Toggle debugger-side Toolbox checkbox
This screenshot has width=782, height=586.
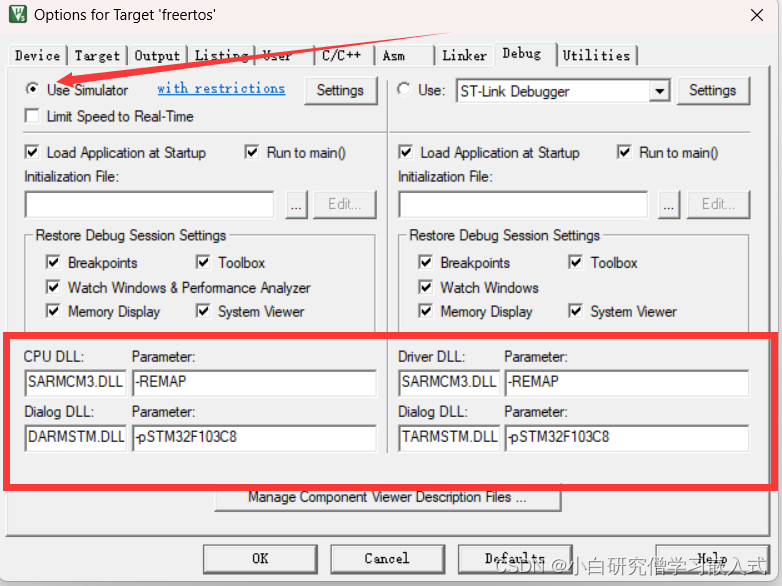click(x=576, y=262)
